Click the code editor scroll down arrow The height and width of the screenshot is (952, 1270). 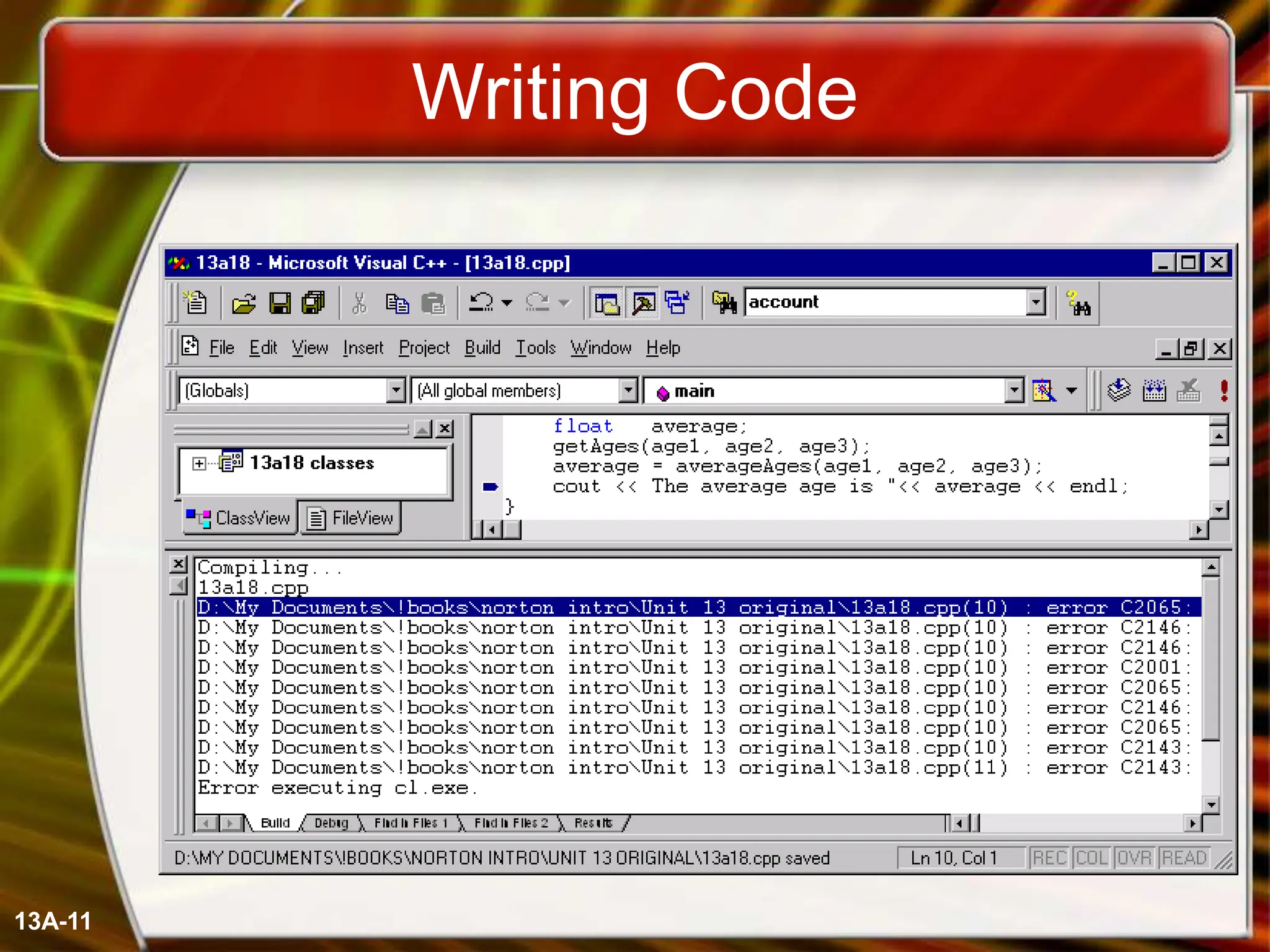tap(1219, 510)
